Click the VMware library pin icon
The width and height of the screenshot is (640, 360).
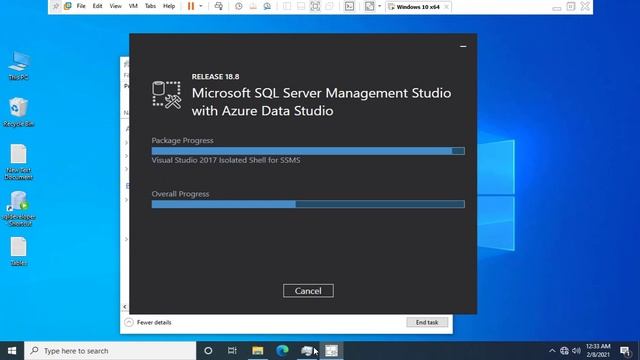[x=56, y=6]
